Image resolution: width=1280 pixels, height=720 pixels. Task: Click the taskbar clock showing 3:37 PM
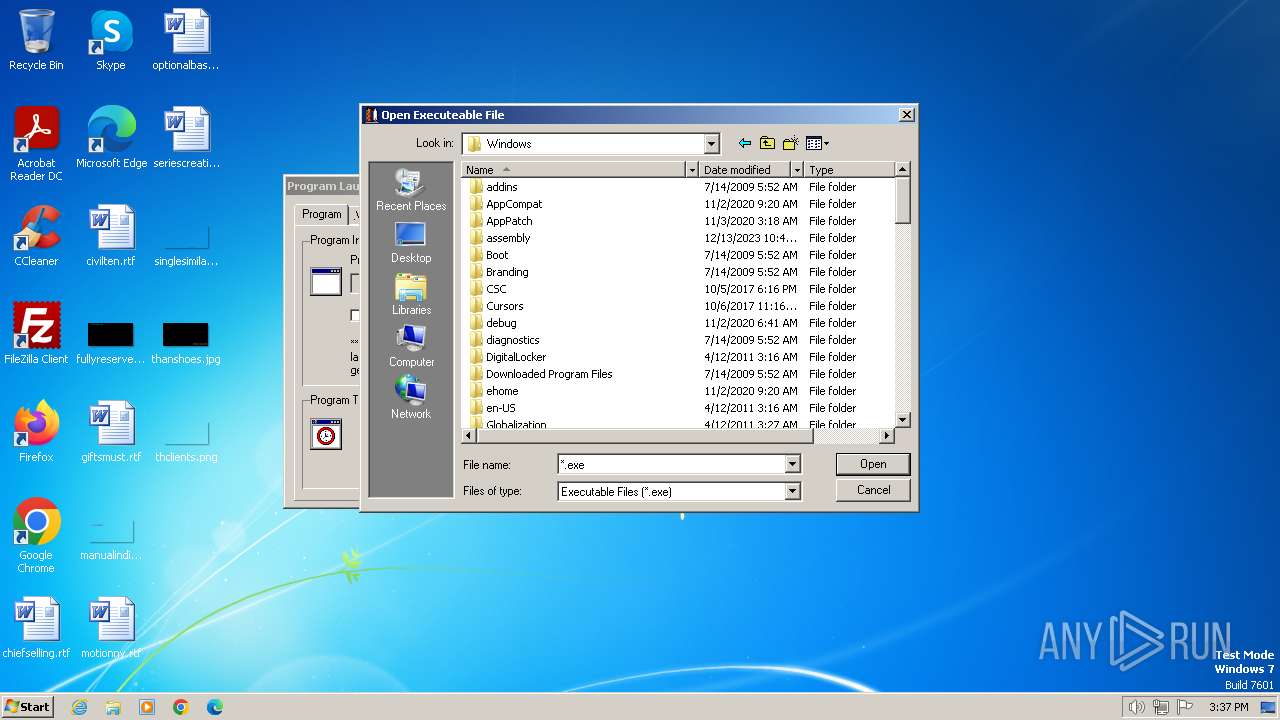(x=1228, y=707)
